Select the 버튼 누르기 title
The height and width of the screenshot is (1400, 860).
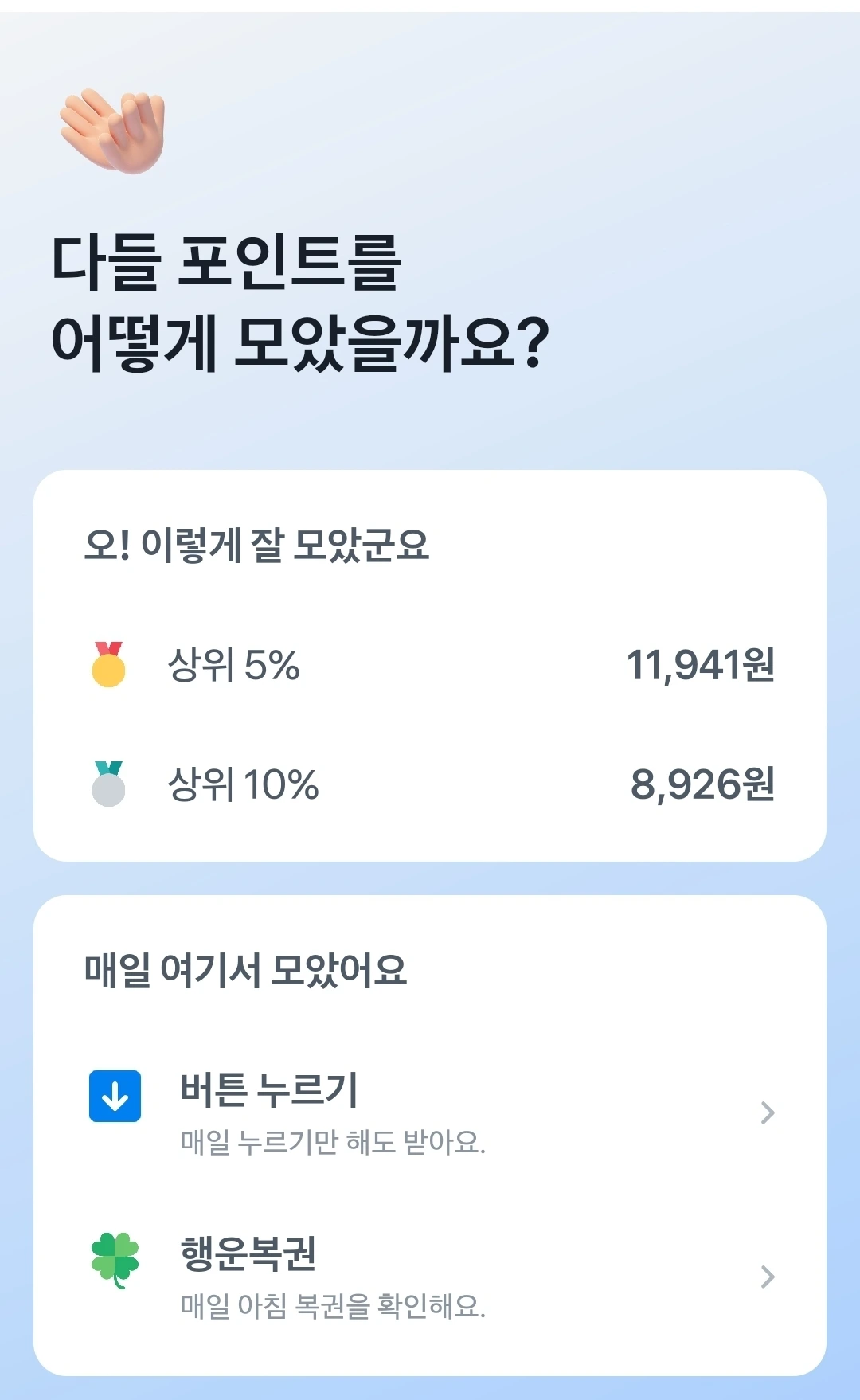tap(269, 1090)
